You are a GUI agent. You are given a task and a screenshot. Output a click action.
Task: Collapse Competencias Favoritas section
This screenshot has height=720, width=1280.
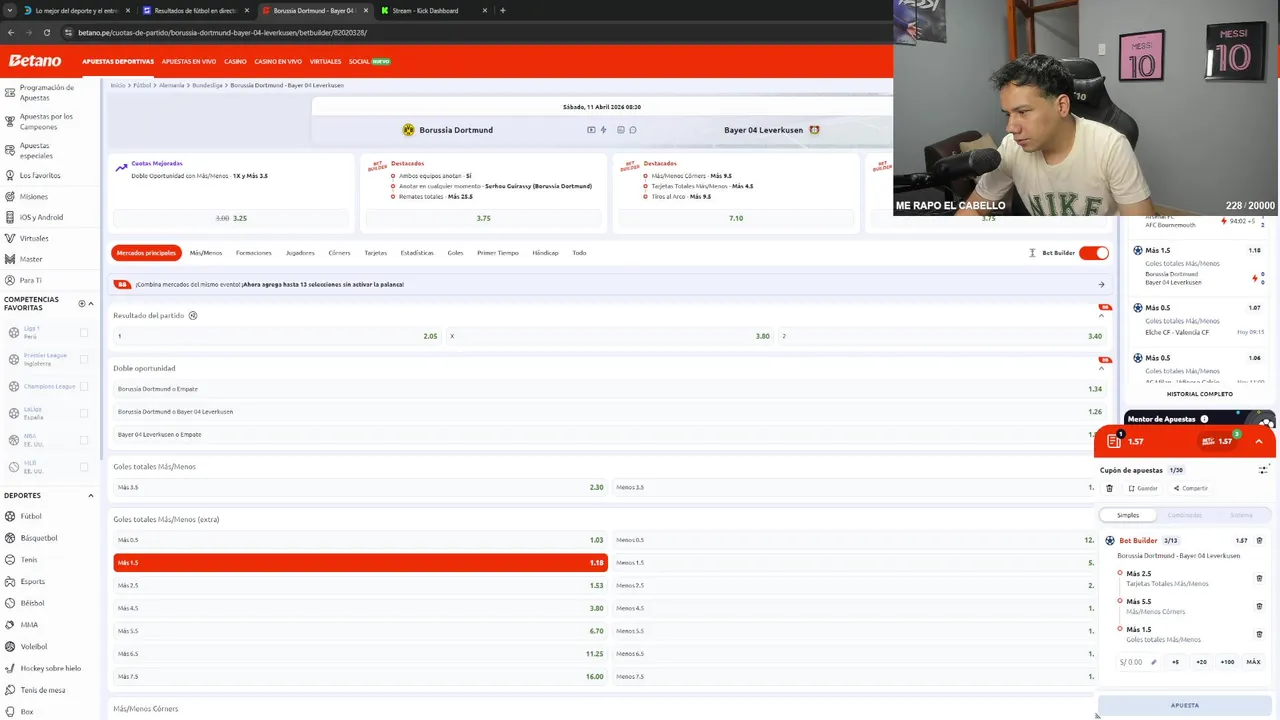coord(91,303)
